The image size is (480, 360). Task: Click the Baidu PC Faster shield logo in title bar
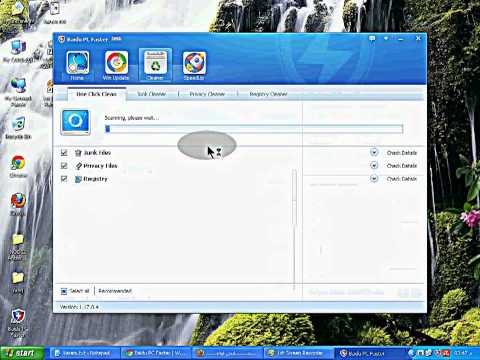pyautogui.click(x=61, y=39)
